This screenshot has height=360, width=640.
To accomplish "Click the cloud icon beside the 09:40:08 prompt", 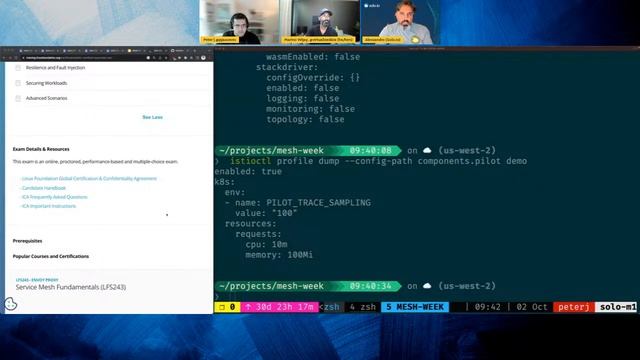I will coord(427,150).
